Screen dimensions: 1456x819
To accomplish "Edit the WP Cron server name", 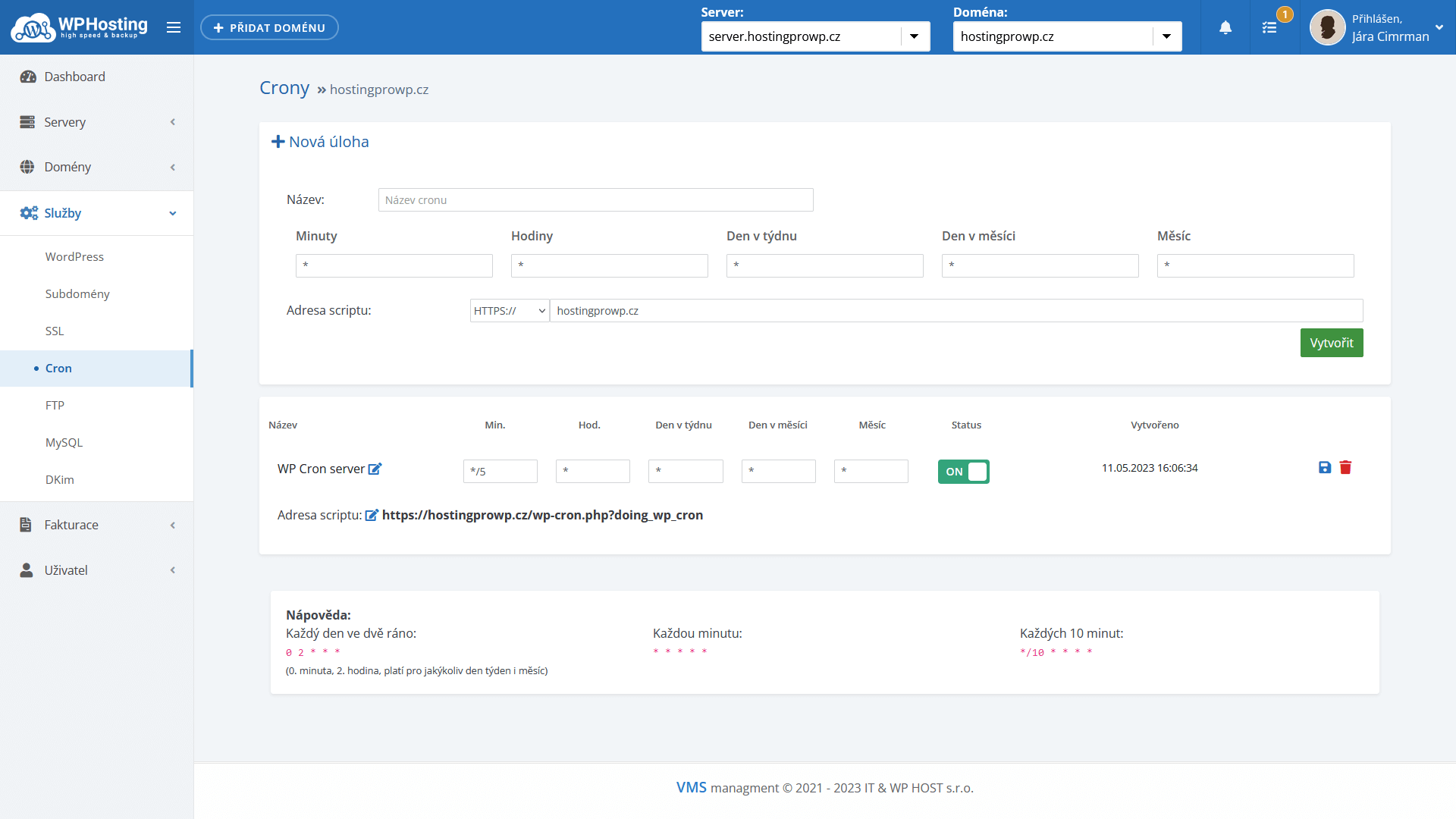I will coord(375,469).
